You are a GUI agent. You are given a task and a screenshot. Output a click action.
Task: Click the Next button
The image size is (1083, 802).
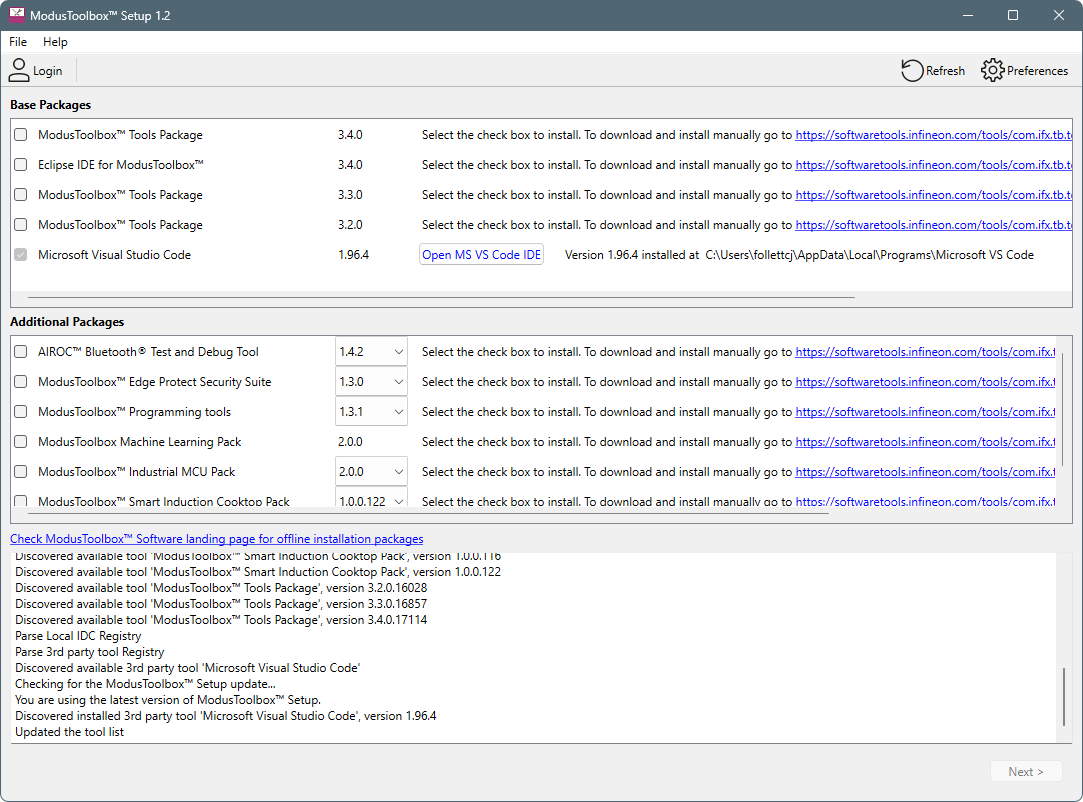(1026, 771)
